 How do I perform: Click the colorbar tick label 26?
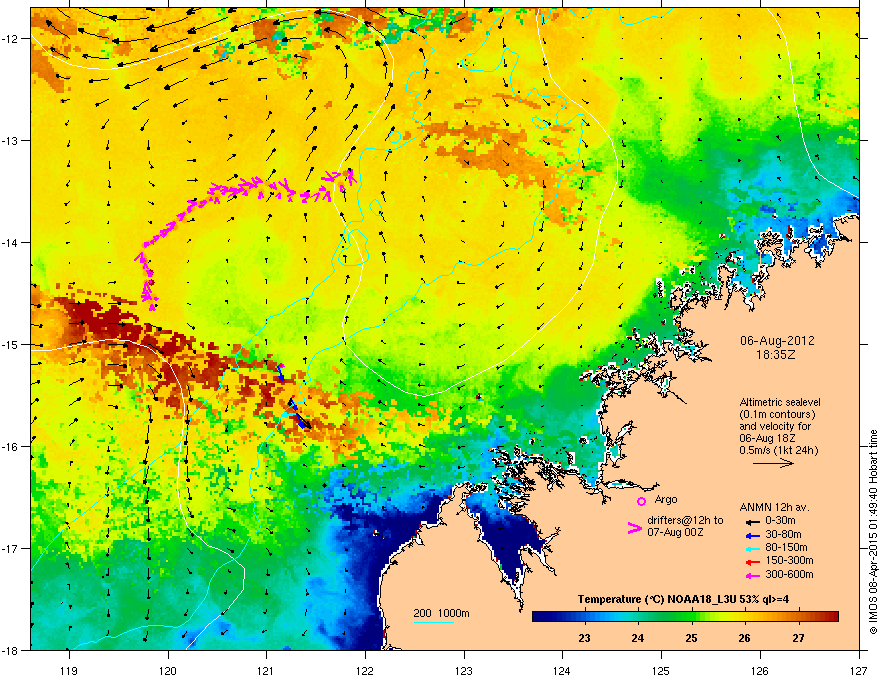744,638
